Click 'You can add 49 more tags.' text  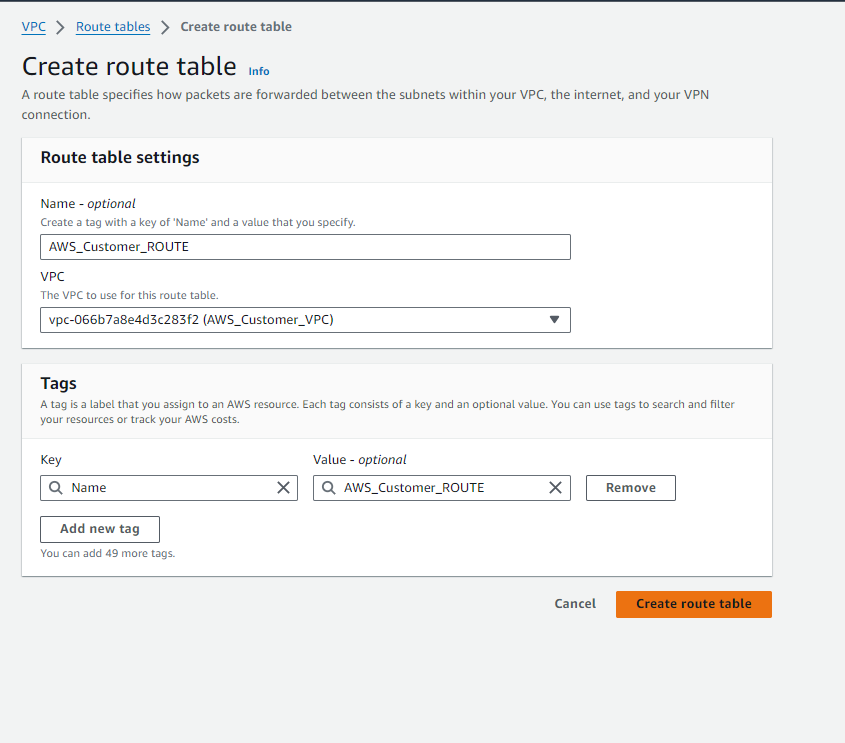(x=108, y=553)
